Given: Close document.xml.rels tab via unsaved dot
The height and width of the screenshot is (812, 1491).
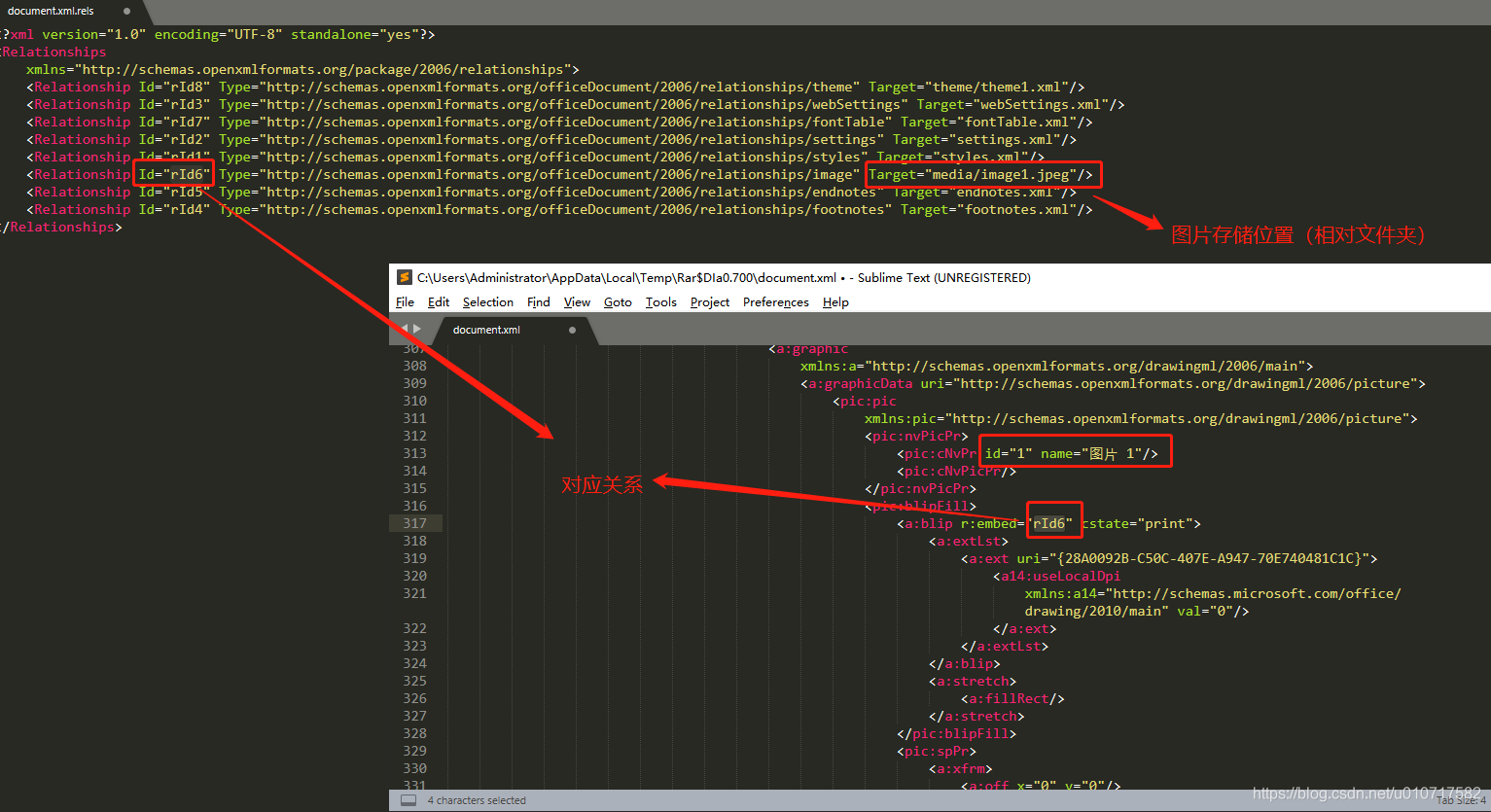Looking at the screenshot, I should point(126,11).
